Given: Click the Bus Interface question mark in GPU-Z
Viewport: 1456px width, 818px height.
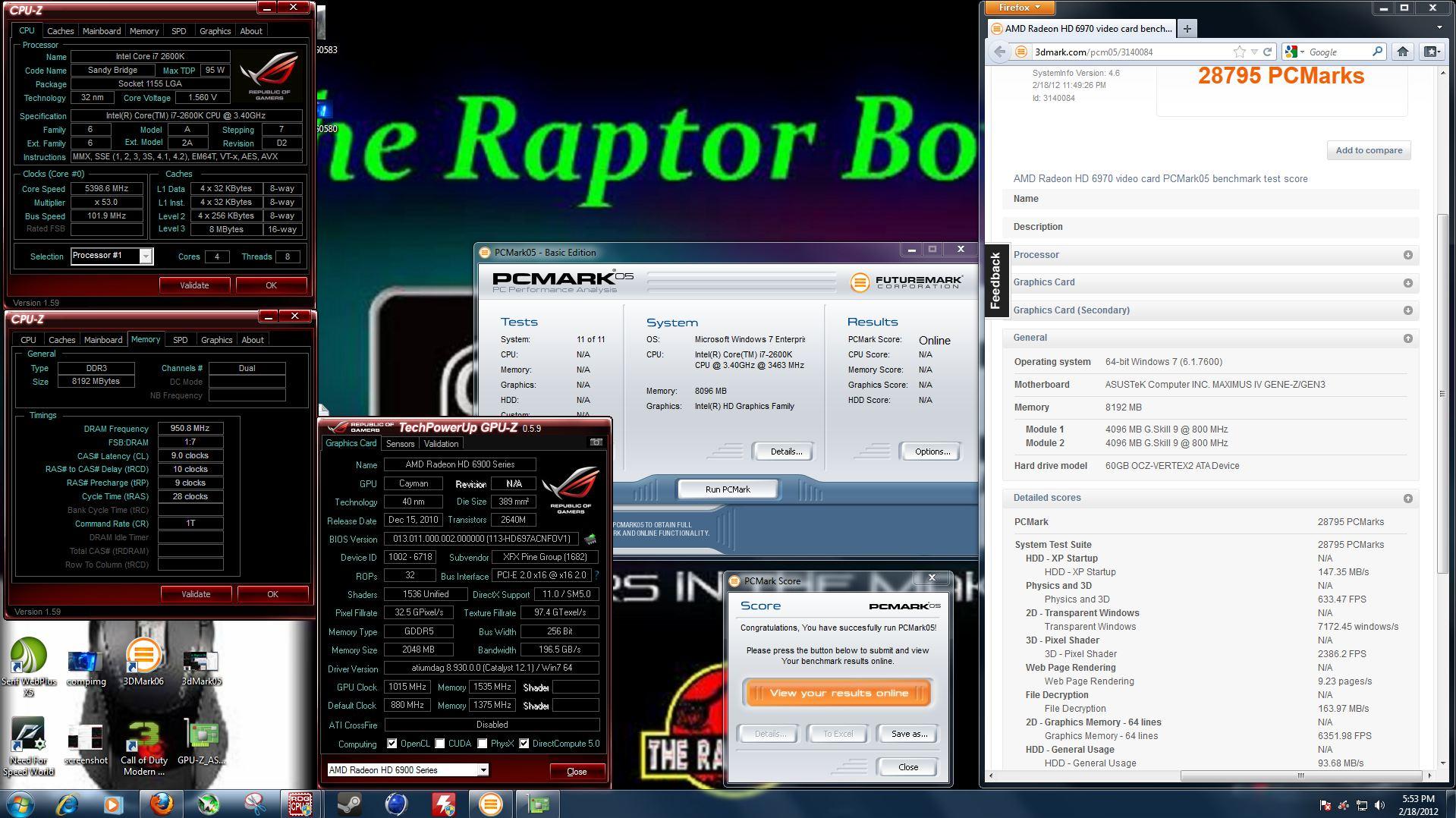Looking at the screenshot, I should [x=596, y=575].
